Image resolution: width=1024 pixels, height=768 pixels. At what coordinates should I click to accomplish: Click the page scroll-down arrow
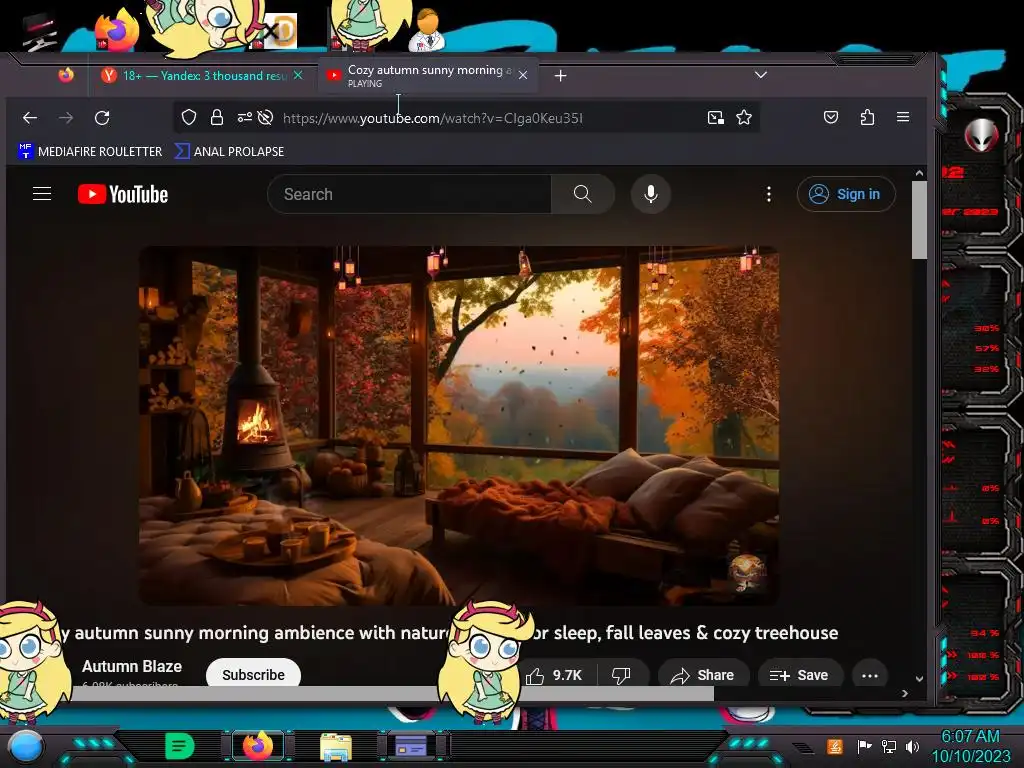[x=920, y=679]
